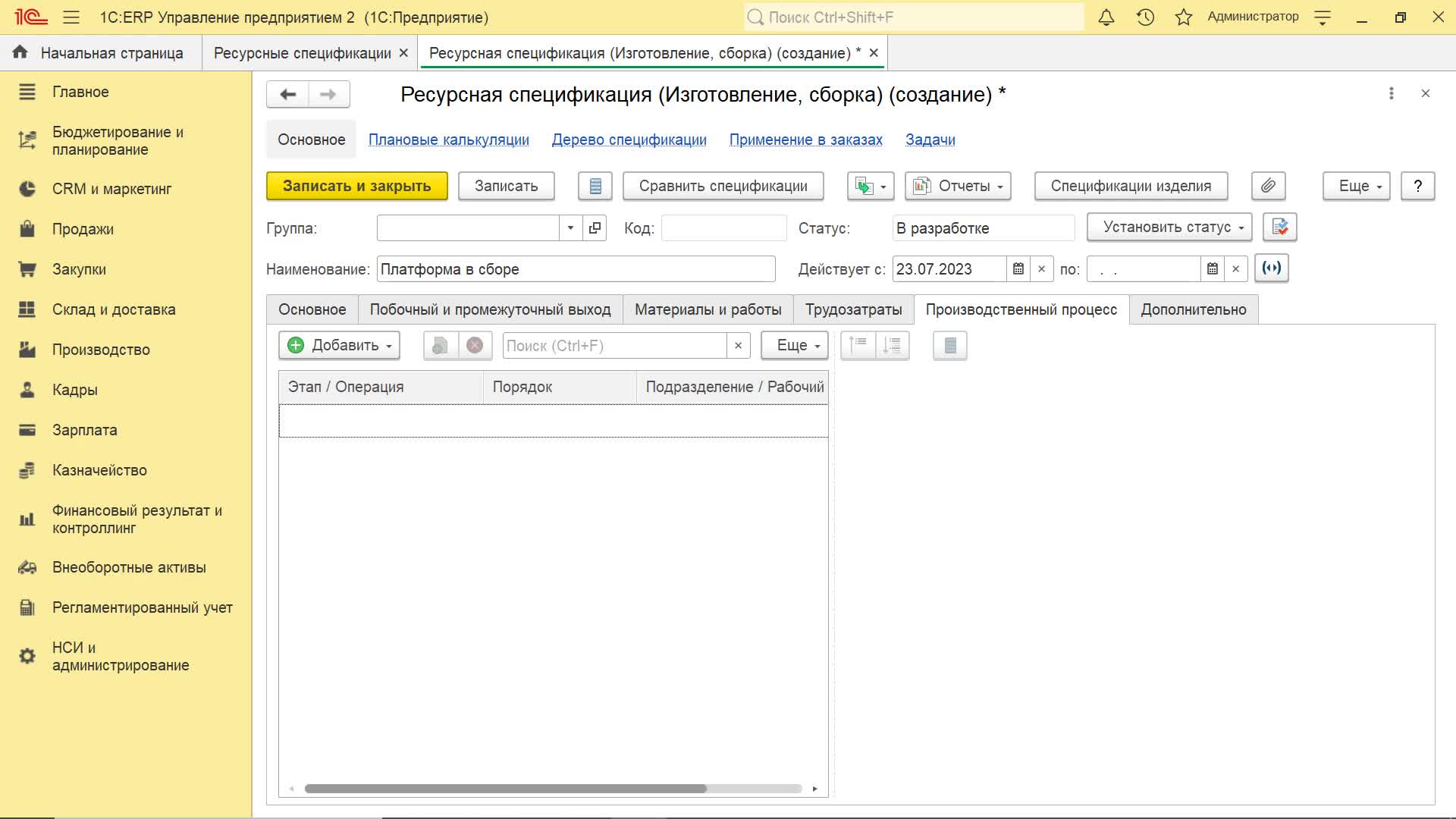Viewport: 1456px width, 819px height.
Task: Open table Еще menu
Action: pyautogui.click(x=794, y=346)
